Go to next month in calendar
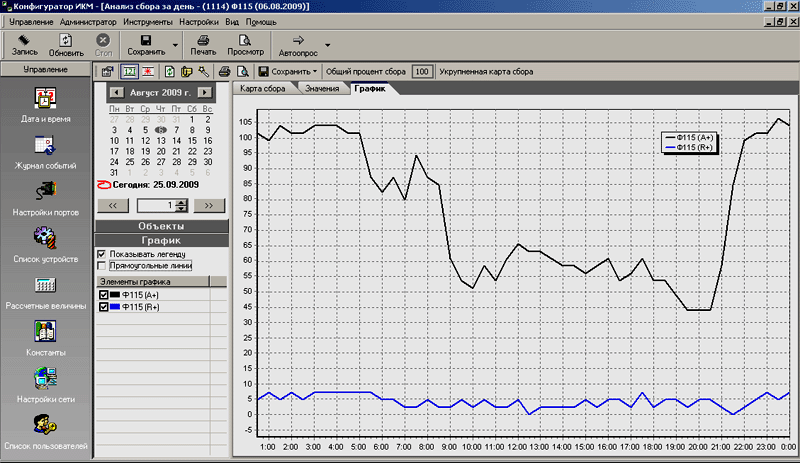 205,92
